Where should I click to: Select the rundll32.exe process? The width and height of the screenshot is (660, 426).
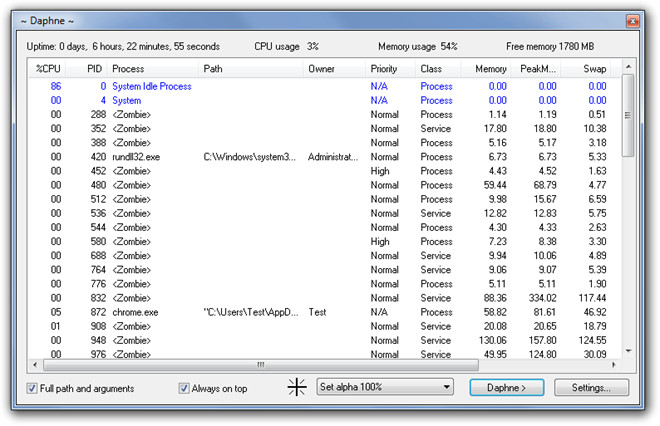325,157
